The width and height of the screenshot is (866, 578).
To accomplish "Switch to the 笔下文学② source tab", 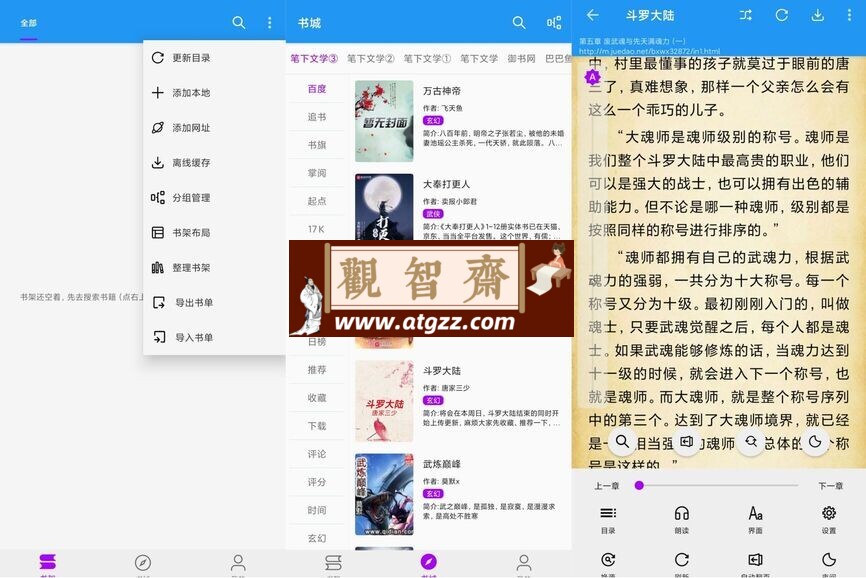I will click(371, 59).
